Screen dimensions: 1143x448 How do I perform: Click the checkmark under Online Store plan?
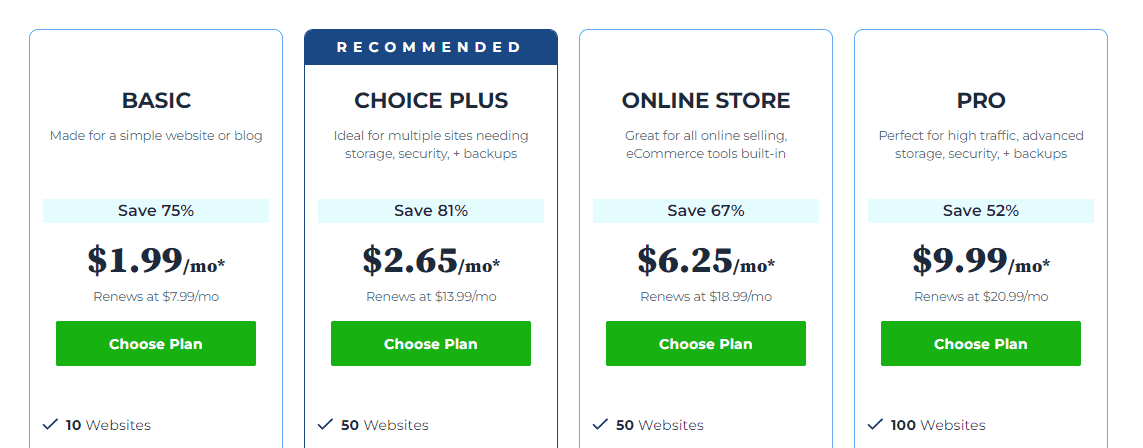[x=600, y=424]
